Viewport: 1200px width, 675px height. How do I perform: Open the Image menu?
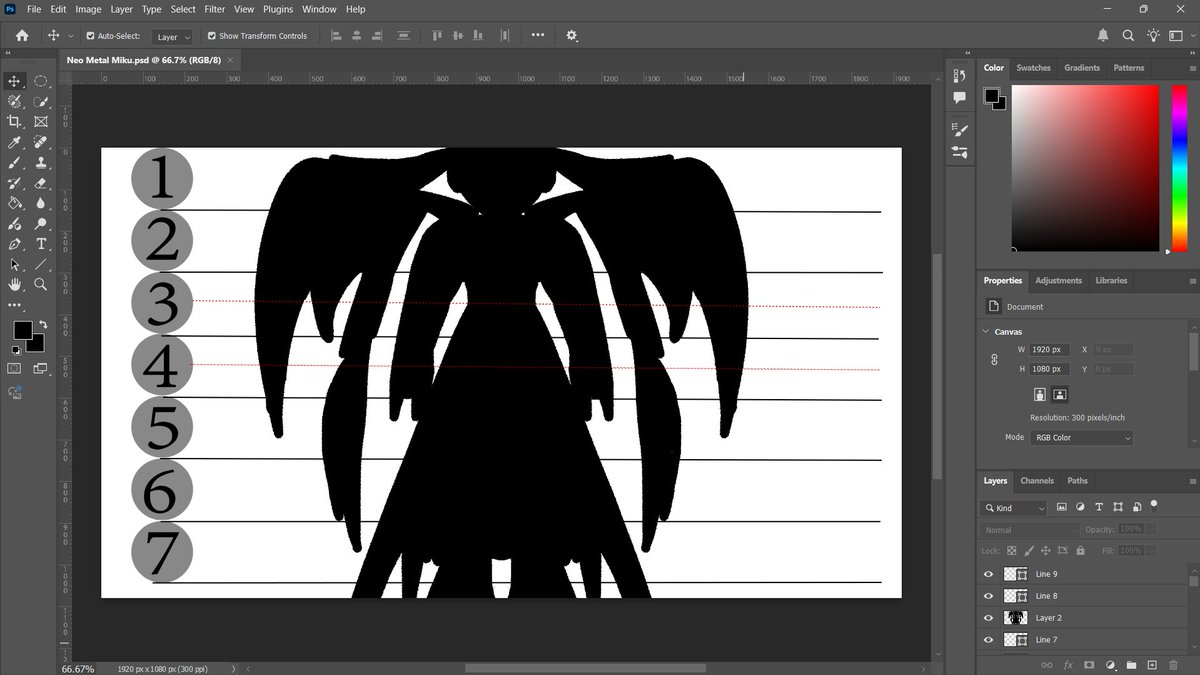[88, 9]
